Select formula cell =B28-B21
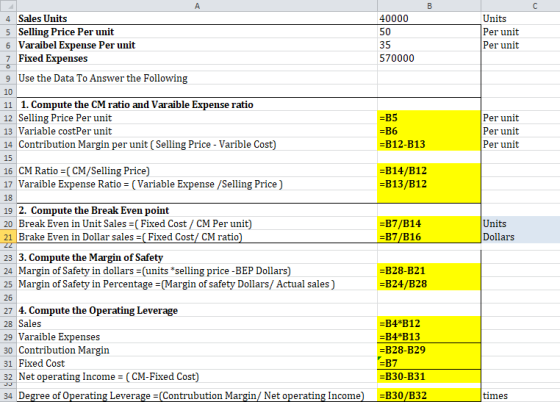 429,271
